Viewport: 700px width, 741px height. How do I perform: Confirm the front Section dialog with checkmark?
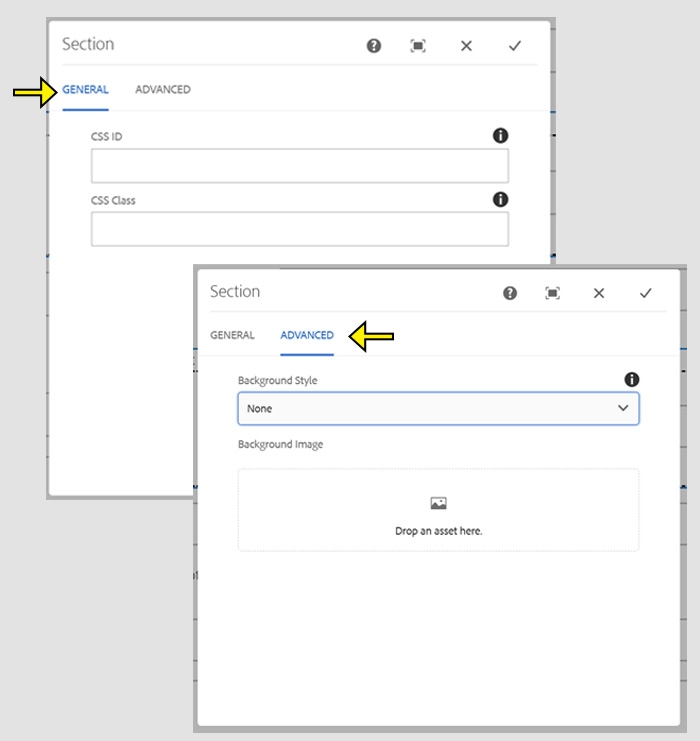click(646, 293)
